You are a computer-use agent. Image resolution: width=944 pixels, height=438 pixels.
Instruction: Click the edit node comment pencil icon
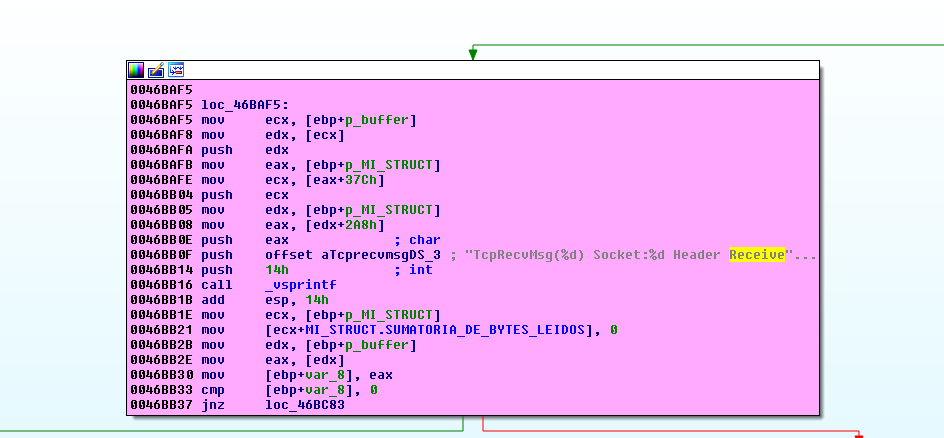pos(156,70)
